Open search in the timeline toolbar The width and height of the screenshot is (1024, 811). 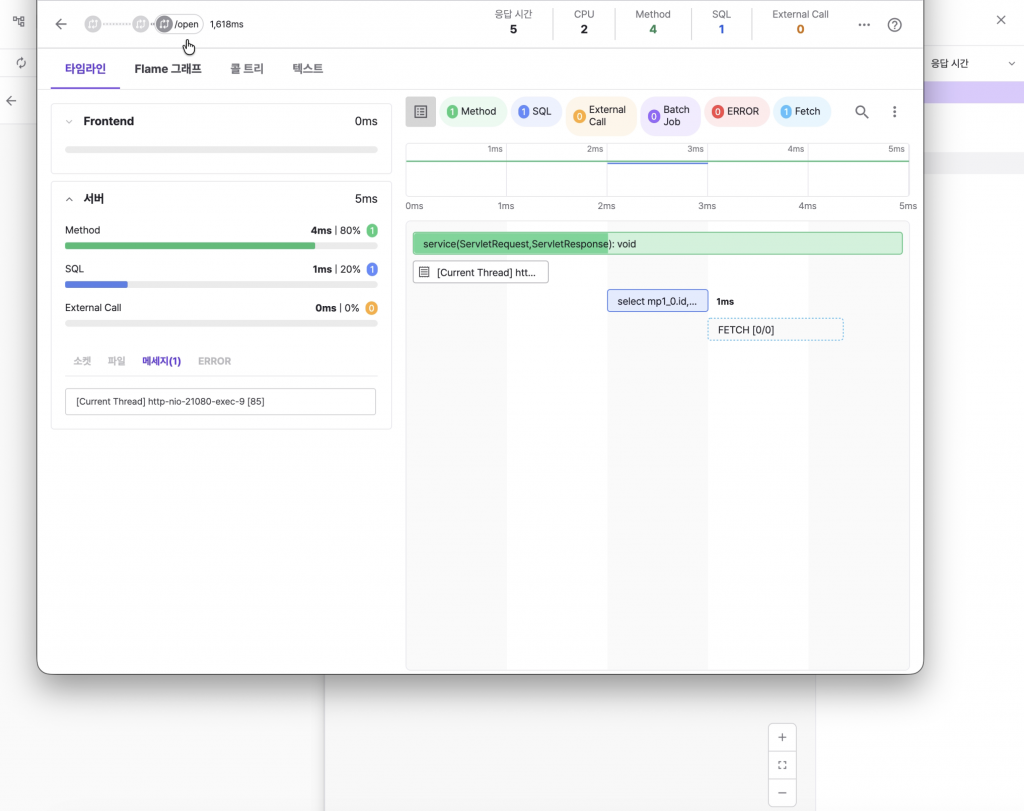(861, 112)
